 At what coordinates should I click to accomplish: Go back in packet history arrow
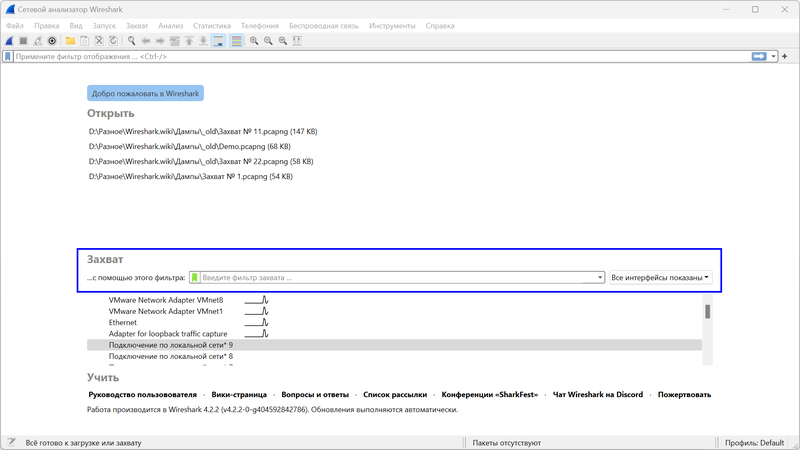tap(146, 41)
